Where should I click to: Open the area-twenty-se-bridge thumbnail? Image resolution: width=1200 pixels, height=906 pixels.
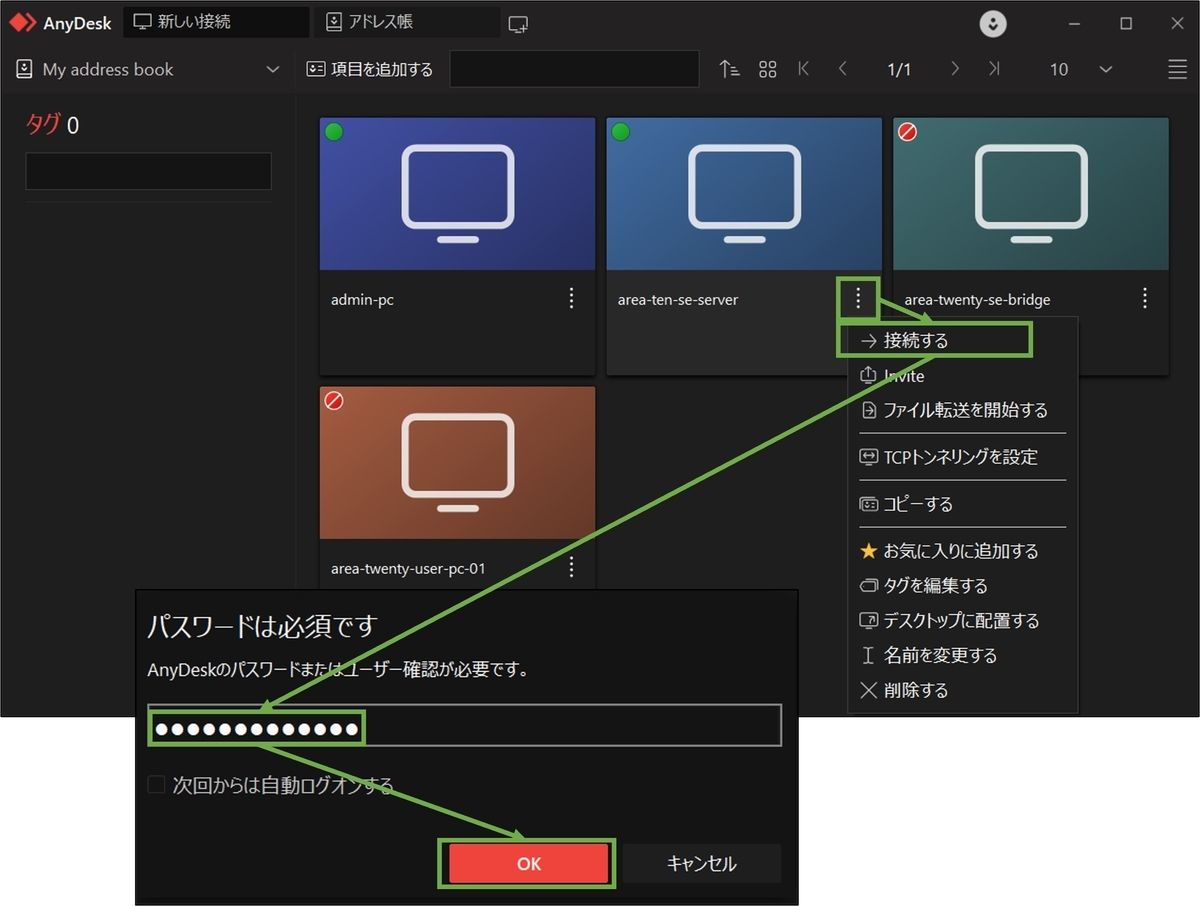click(x=1031, y=194)
